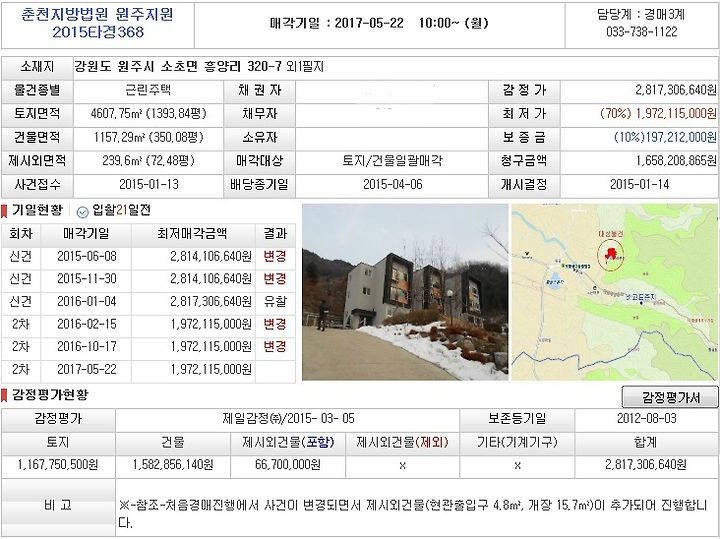Click the 매각기일 2017-05-22 header text
Viewport: 720px width, 539px height.
[379, 23]
